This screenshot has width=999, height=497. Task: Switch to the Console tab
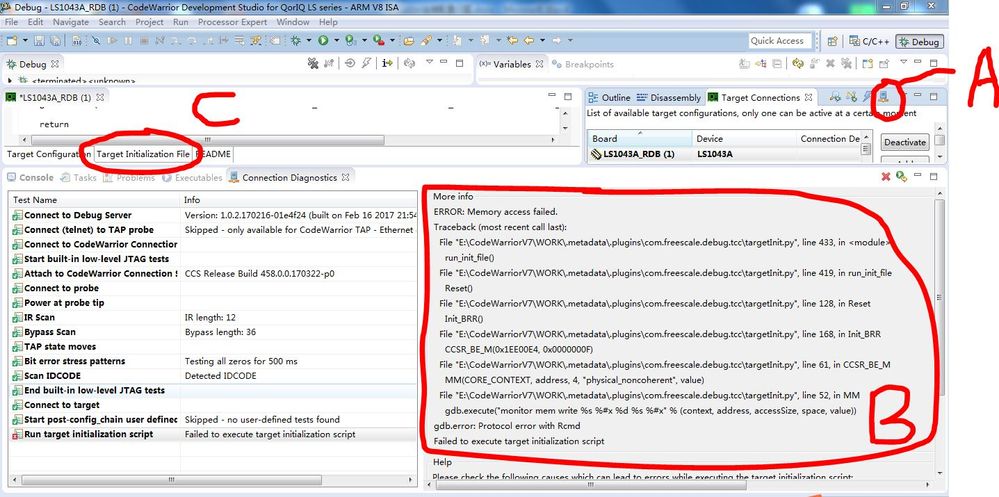coord(31,178)
